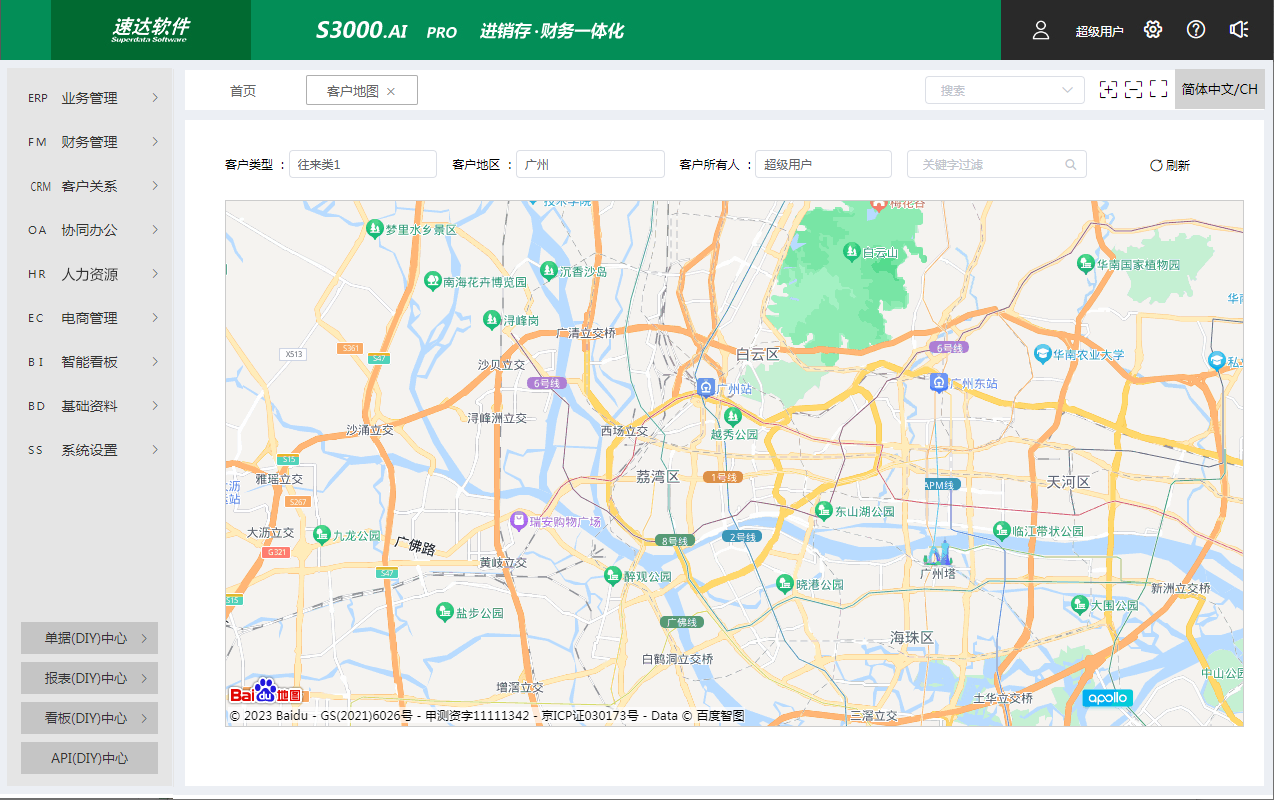The height and width of the screenshot is (800, 1274).
Task: Open the 系统设置 sidebar menu
Action: click(x=90, y=450)
